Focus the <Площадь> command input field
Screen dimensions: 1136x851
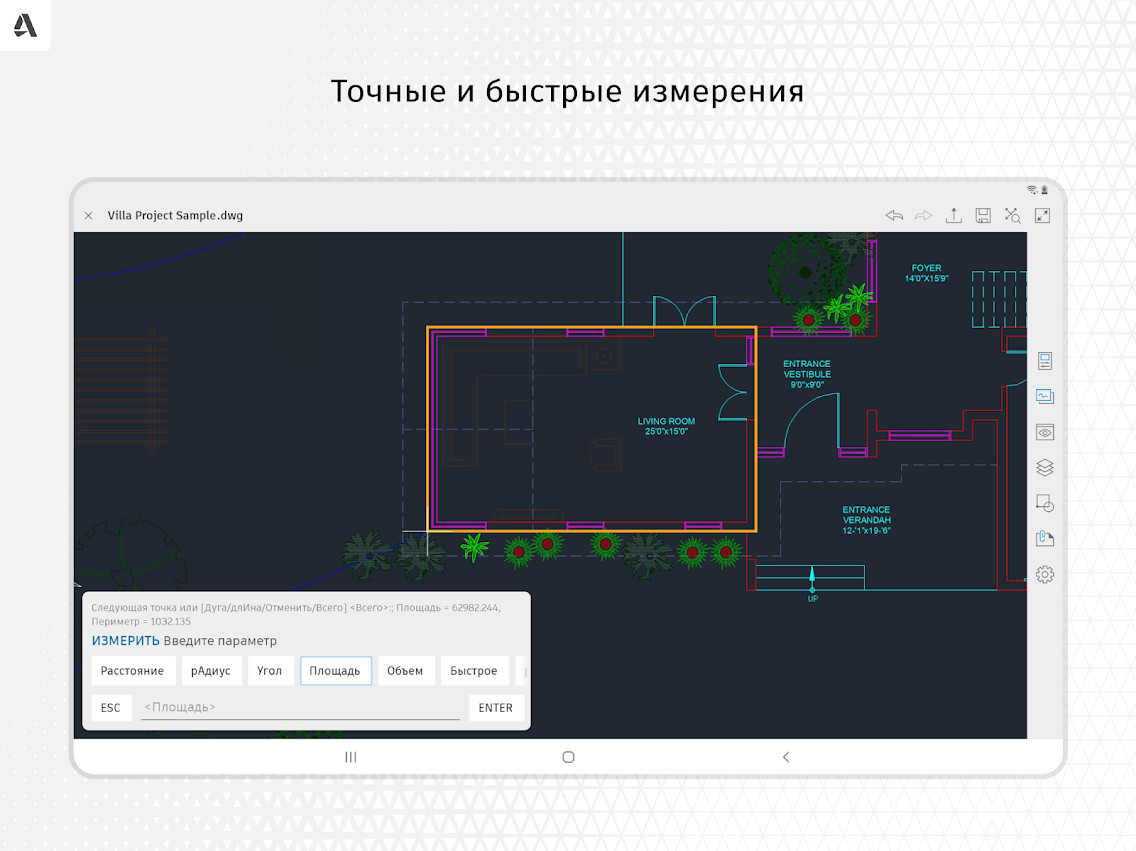300,708
